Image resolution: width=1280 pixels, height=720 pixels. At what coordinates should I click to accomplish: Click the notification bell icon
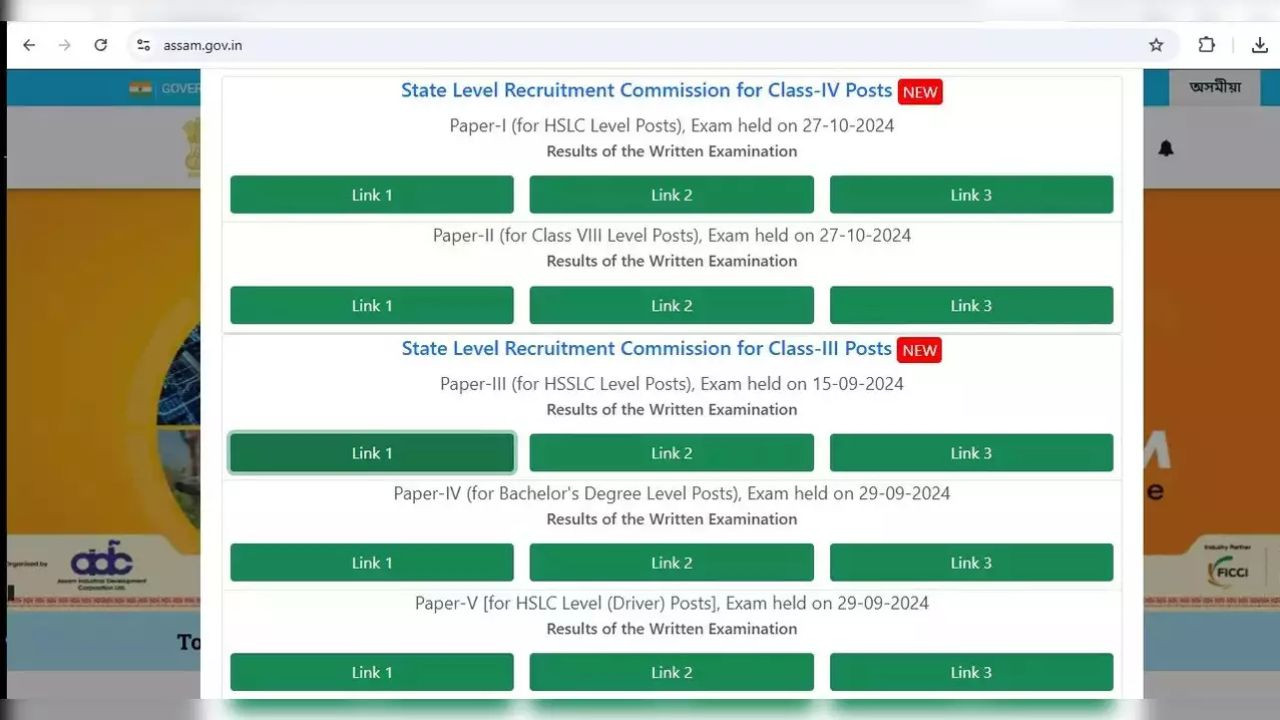pyautogui.click(x=1166, y=149)
